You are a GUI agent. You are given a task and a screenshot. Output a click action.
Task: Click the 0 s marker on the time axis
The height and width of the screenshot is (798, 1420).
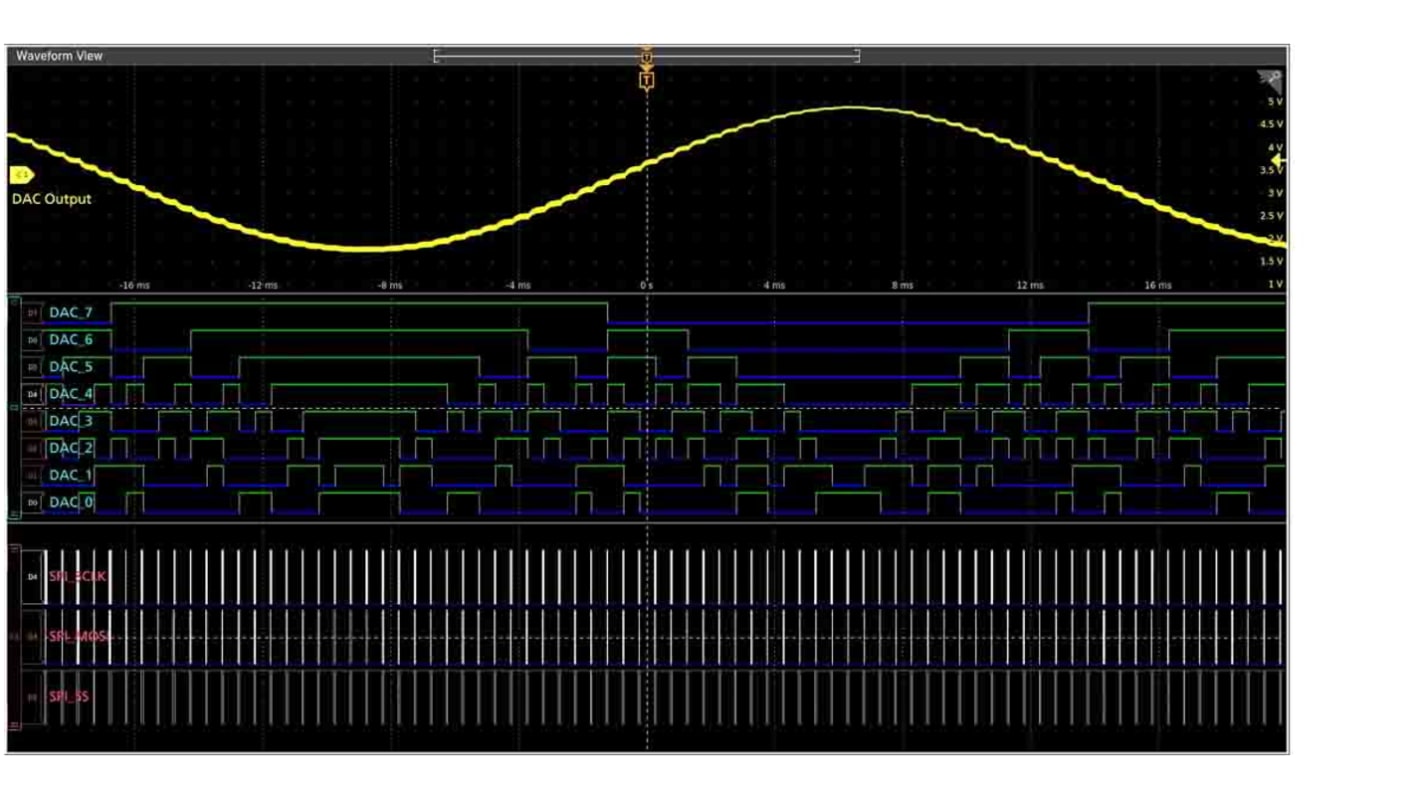[648, 285]
